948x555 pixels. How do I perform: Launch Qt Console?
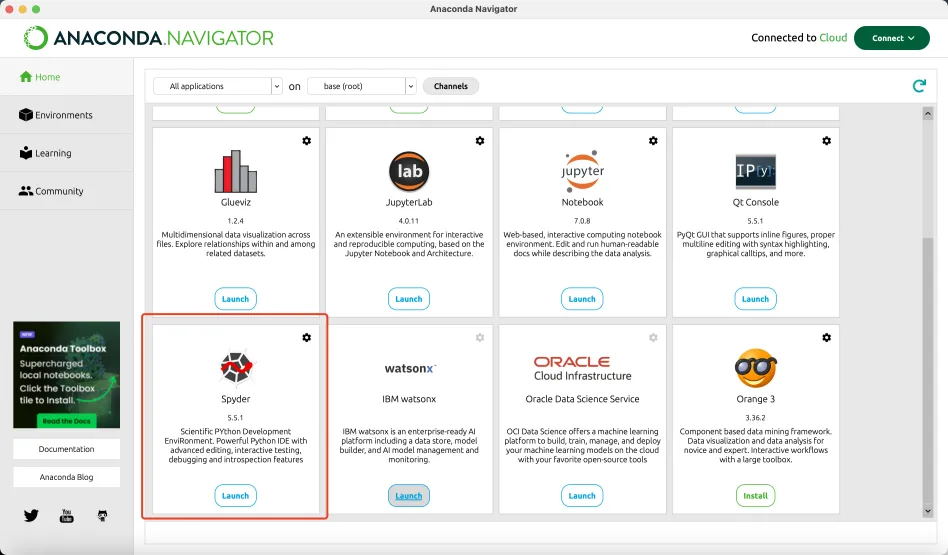[x=756, y=299]
